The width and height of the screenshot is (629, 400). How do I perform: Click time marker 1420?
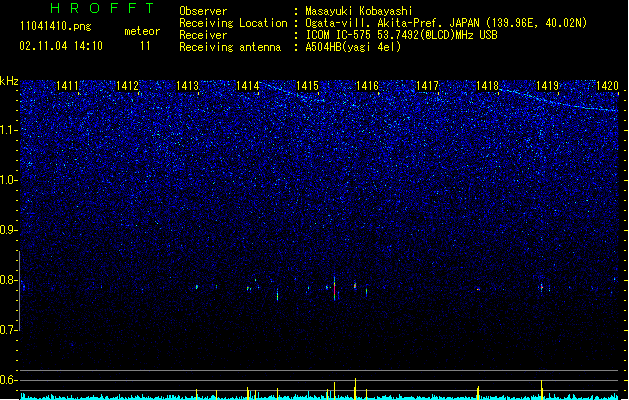point(607,86)
